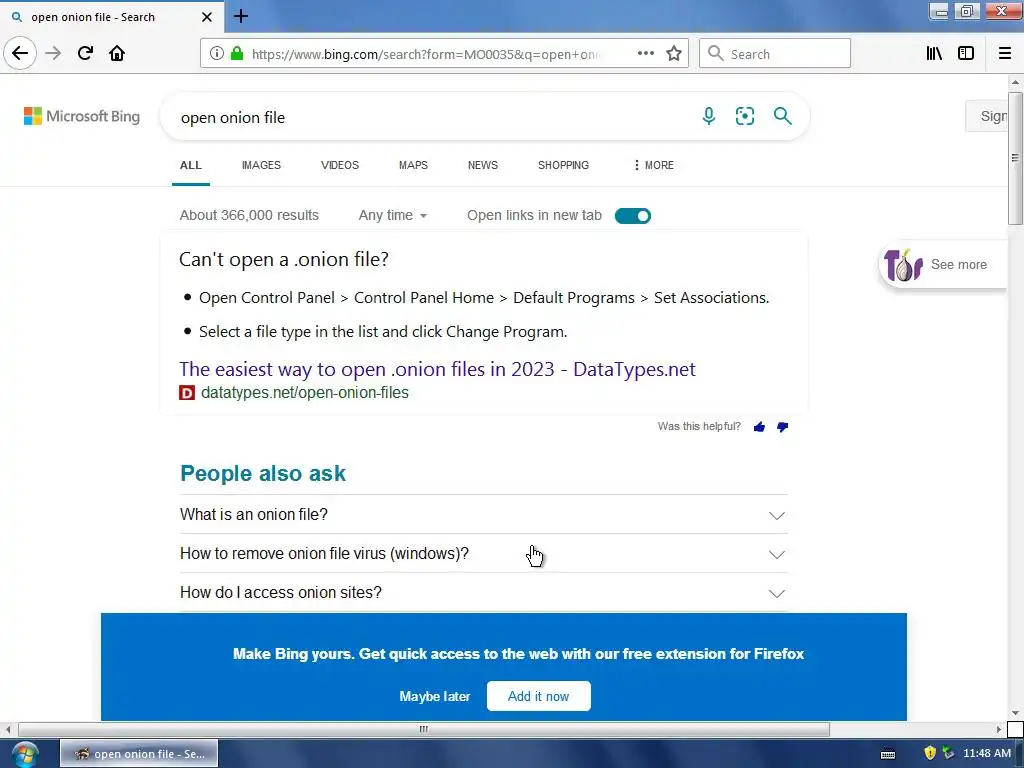1024x768 pixels.
Task: Click the vertical scrollbar down arrow
Action: pyautogui.click(x=1015, y=713)
